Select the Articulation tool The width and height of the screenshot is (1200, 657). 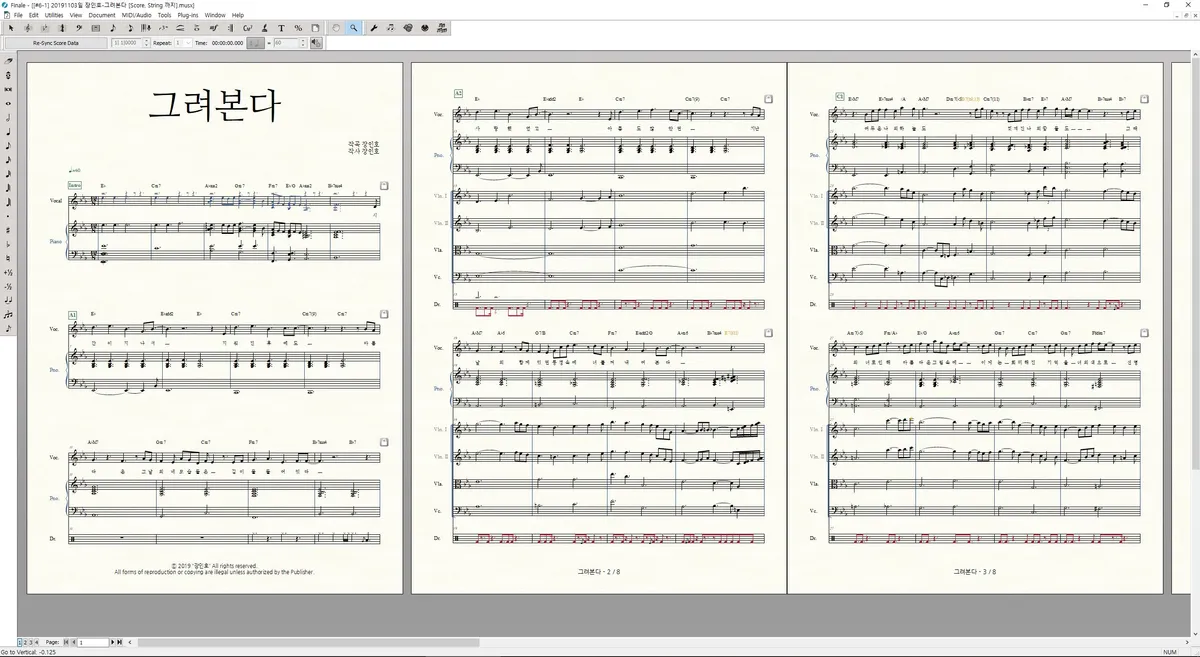(197, 28)
